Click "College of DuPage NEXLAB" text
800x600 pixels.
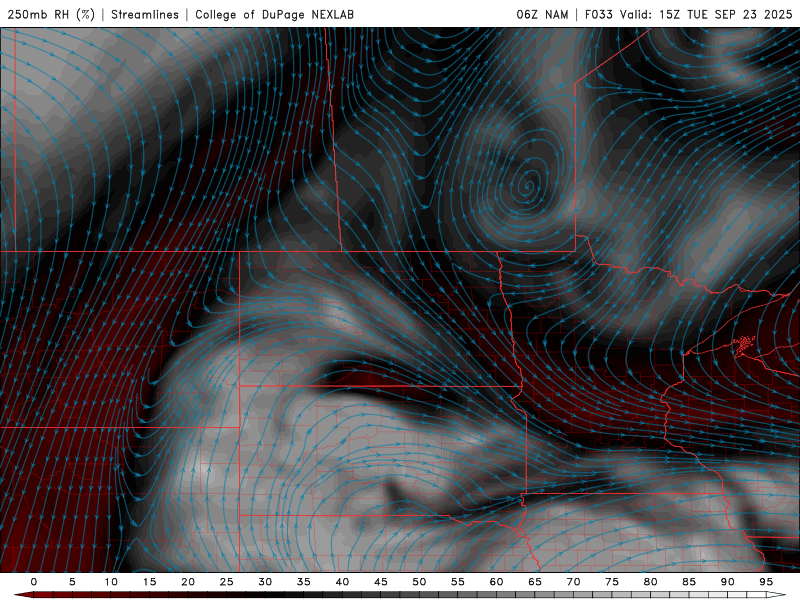pos(274,14)
